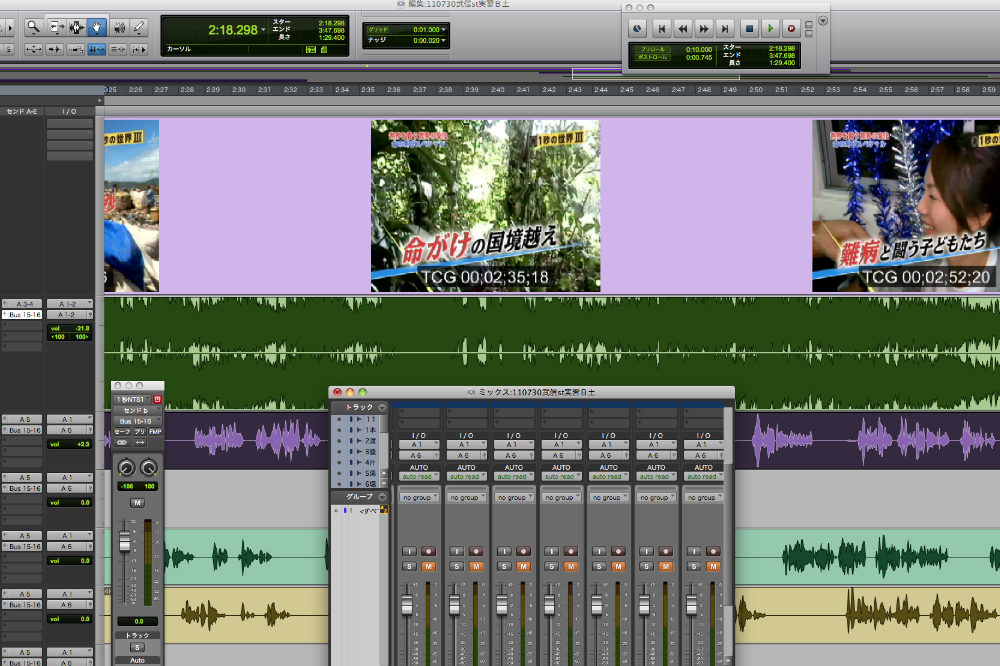Click the Fast Forward transport button
Image resolution: width=1000 pixels, height=666 pixels.
pyautogui.click(x=704, y=29)
